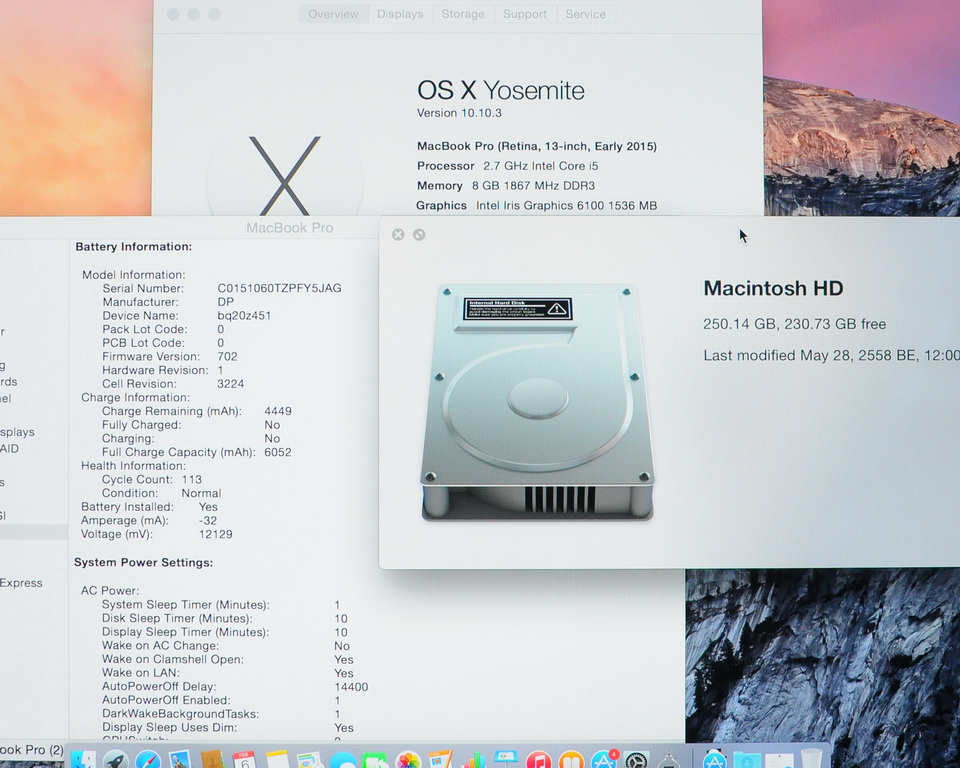Viewport: 960px width, 768px height.
Task: Click 250.14 GB, 230.73 GB free text
Action: click(x=795, y=324)
